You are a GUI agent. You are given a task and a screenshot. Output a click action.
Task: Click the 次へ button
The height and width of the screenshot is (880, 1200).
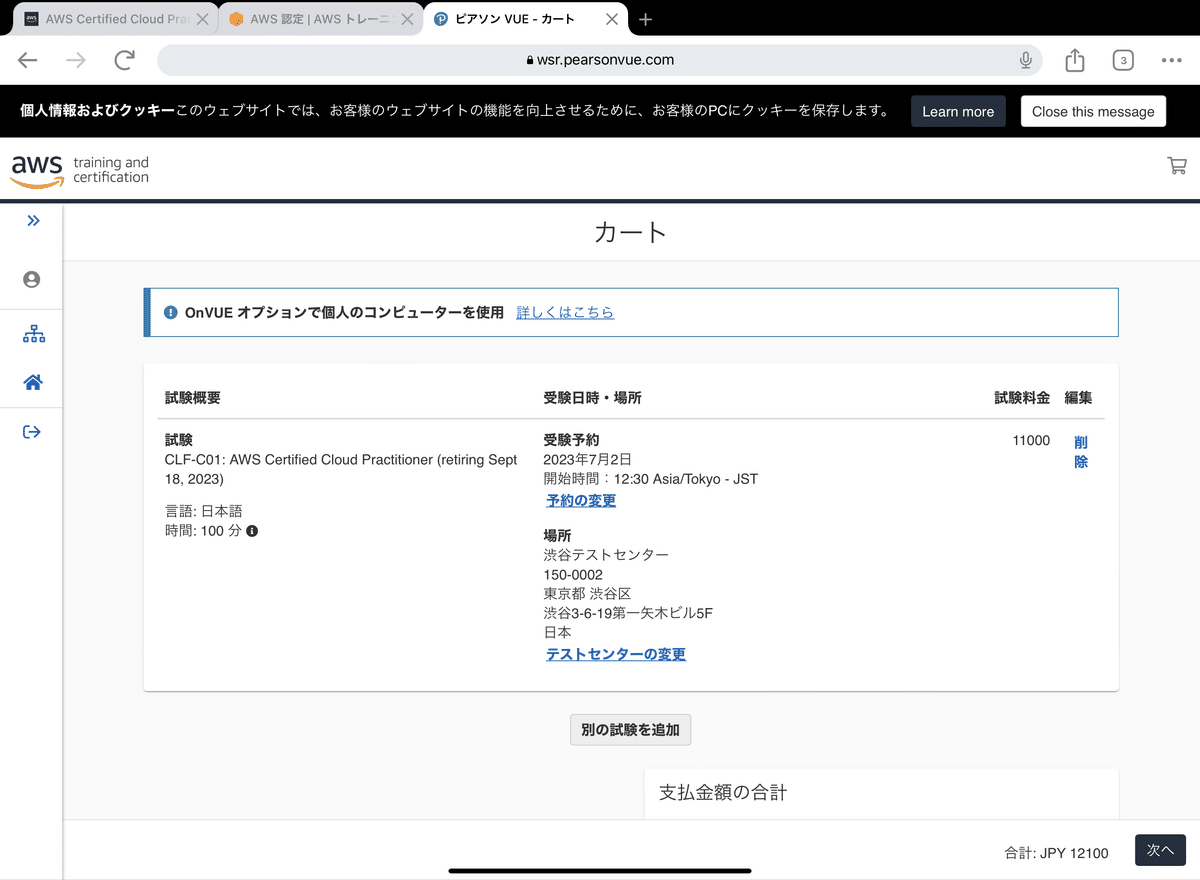click(x=1160, y=850)
